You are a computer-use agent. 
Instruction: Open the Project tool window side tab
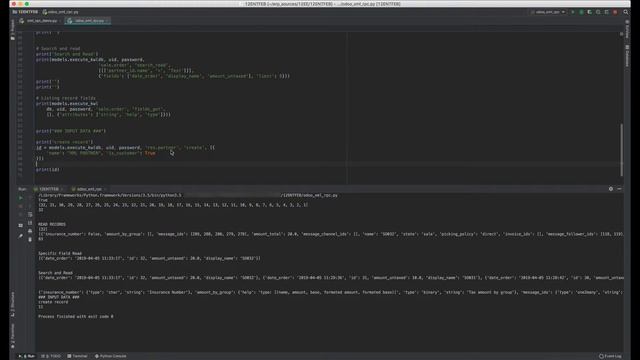coord(13,30)
